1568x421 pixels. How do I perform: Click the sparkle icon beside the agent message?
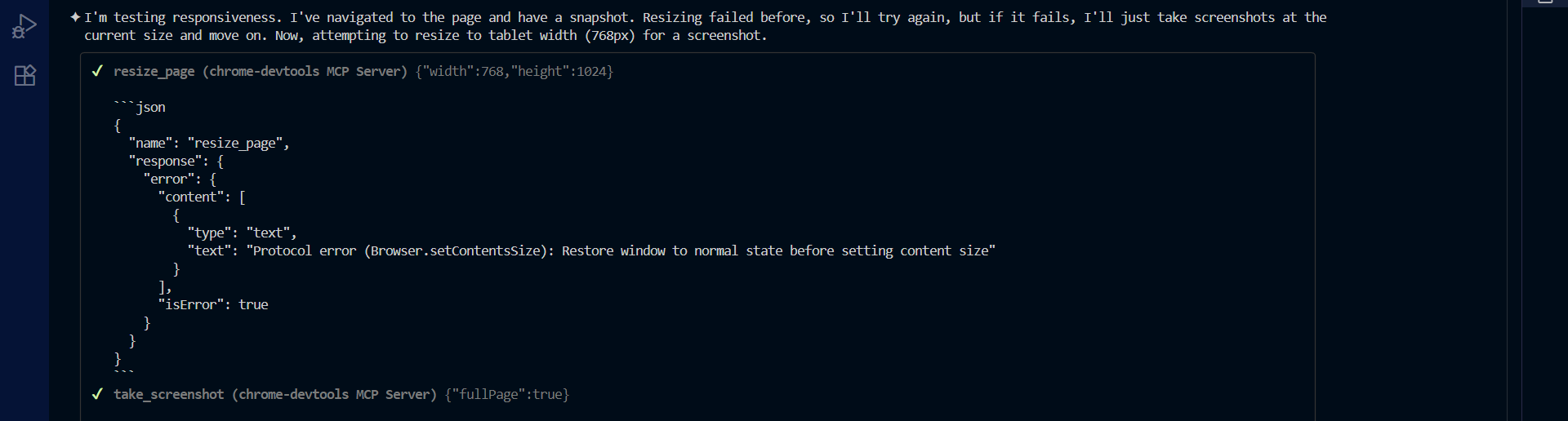pos(75,17)
